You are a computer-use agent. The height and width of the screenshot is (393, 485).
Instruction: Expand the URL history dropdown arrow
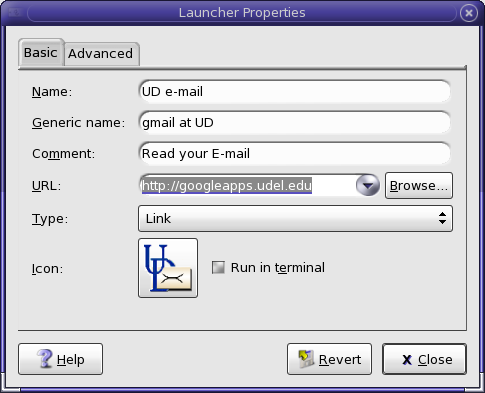(x=368, y=185)
